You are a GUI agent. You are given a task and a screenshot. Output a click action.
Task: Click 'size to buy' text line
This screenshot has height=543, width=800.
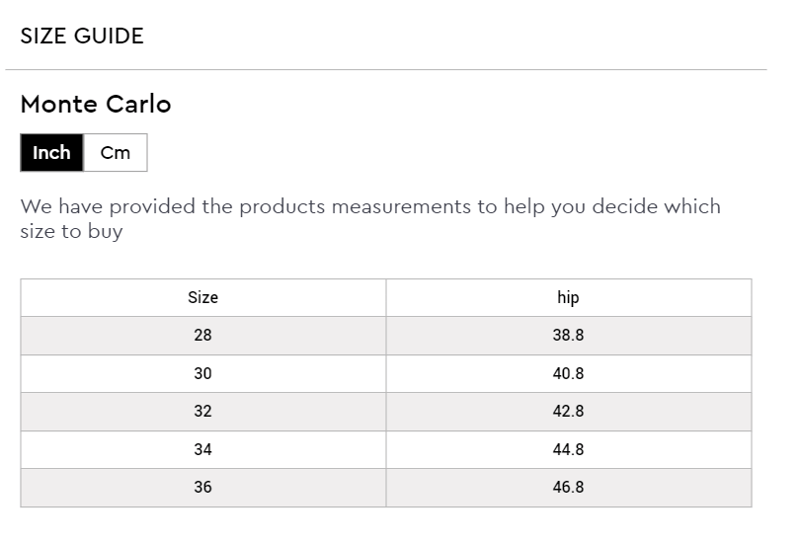click(71, 232)
